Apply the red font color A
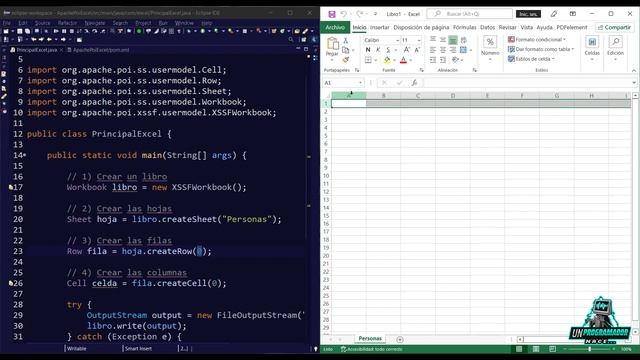This screenshot has height=360, width=640. pos(403,60)
